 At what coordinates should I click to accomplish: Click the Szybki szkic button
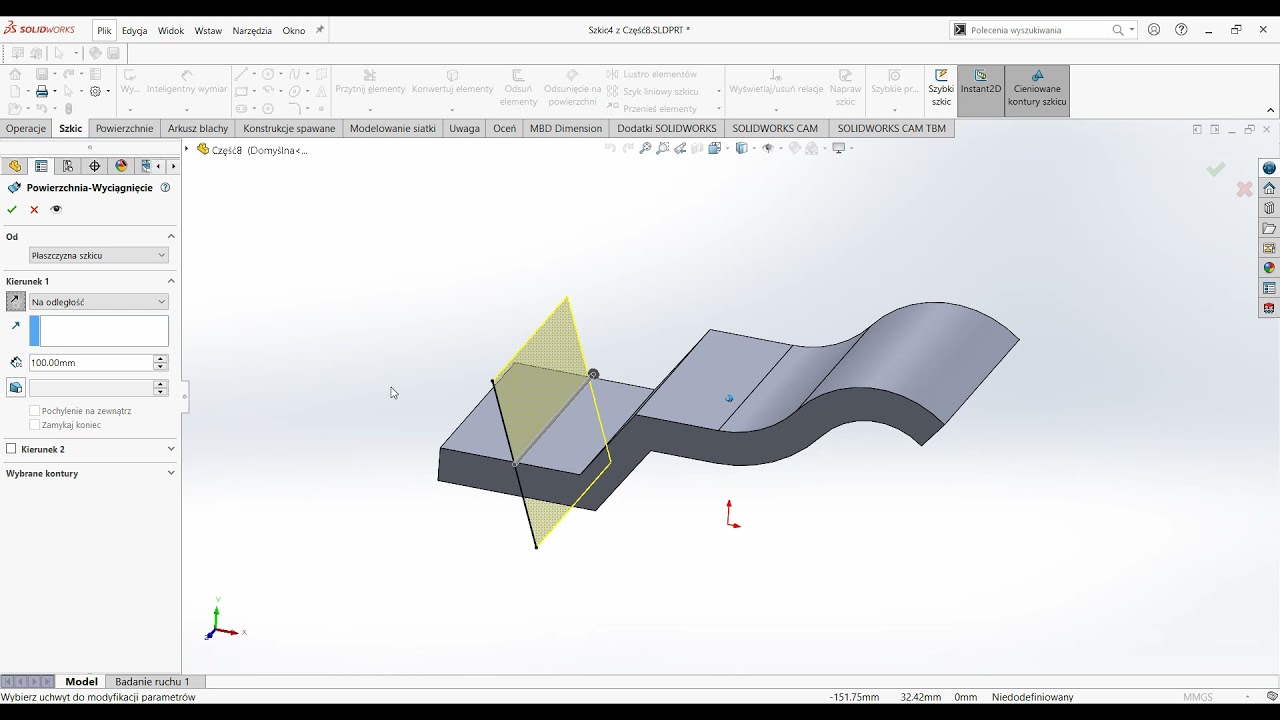pos(941,89)
